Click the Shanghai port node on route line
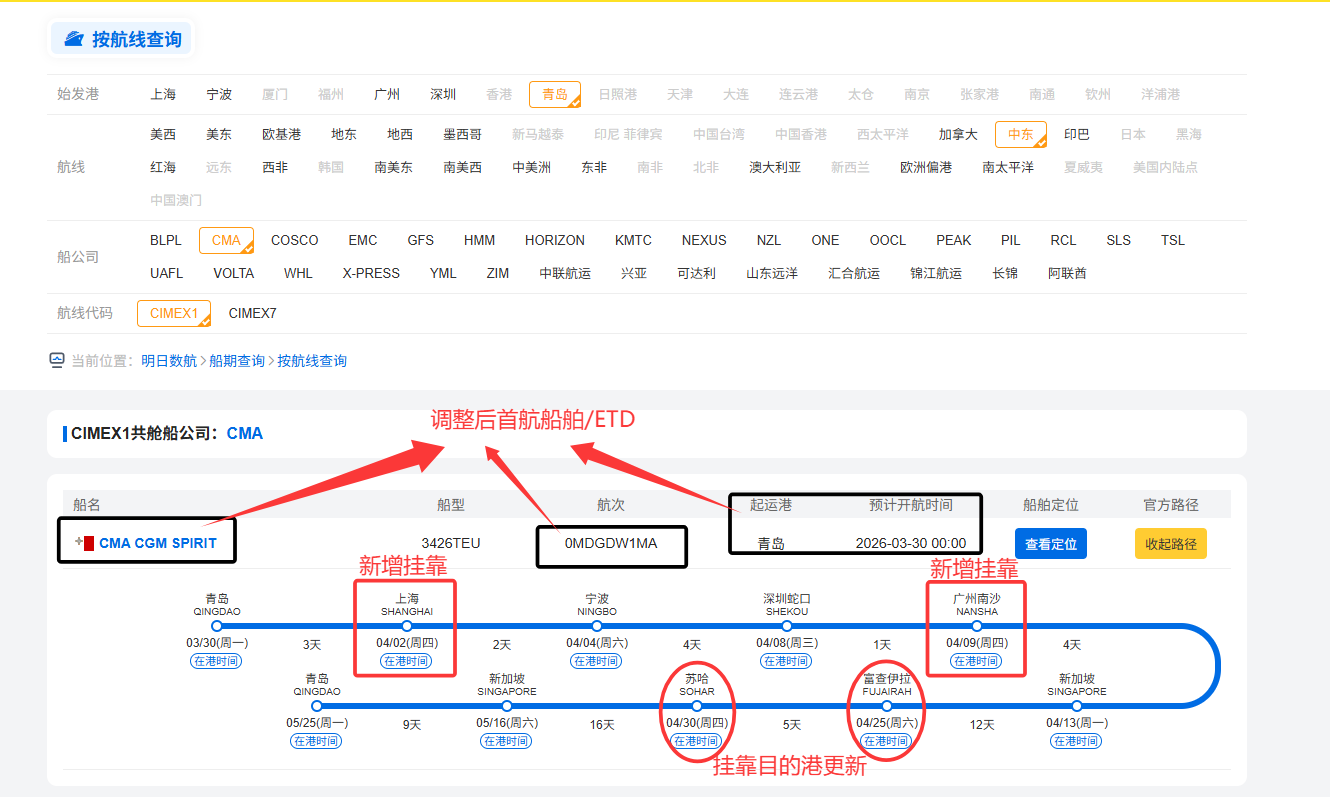 [x=407, y=626]
